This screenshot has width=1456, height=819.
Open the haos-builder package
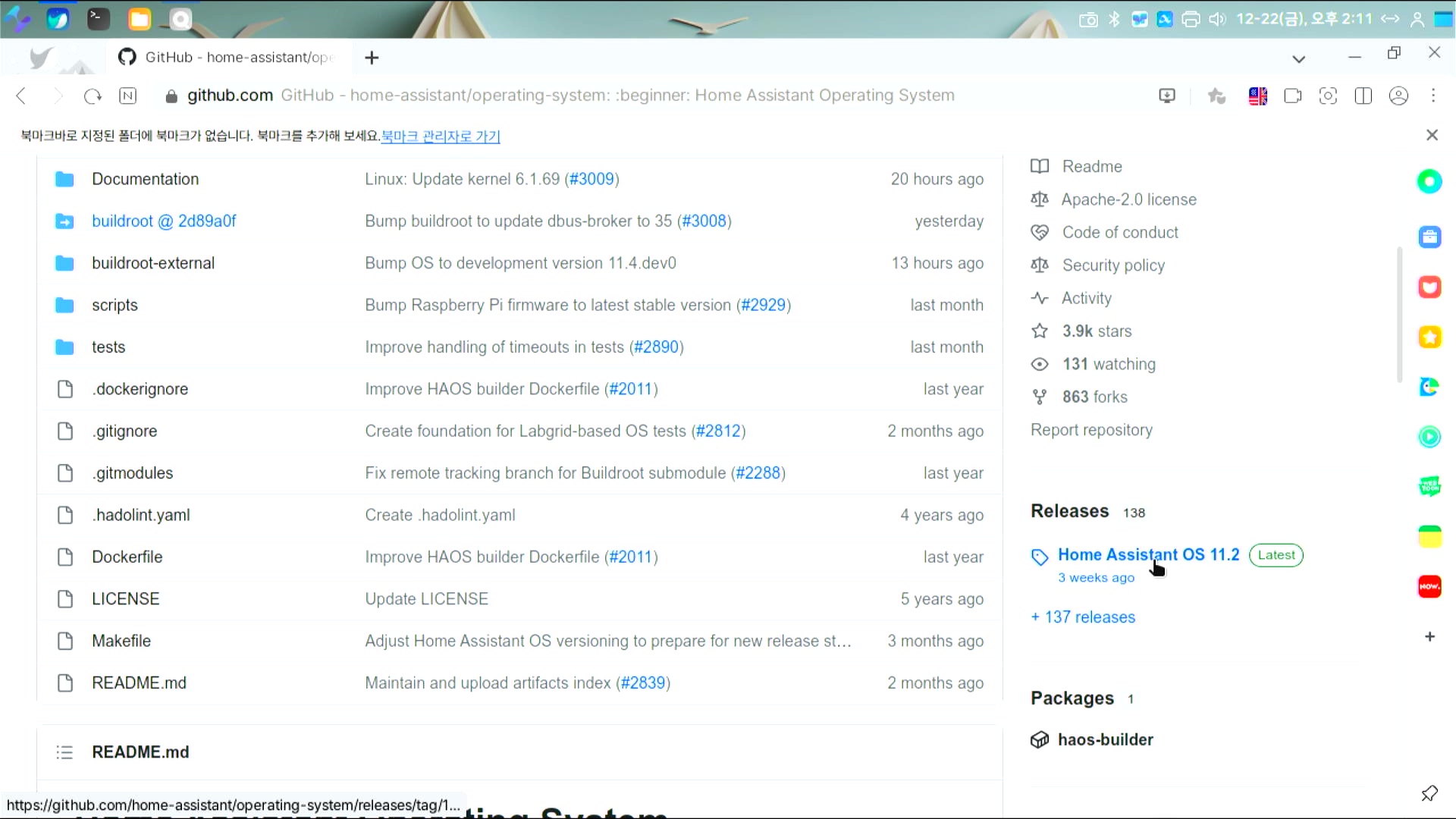(x=1105, y=739)
